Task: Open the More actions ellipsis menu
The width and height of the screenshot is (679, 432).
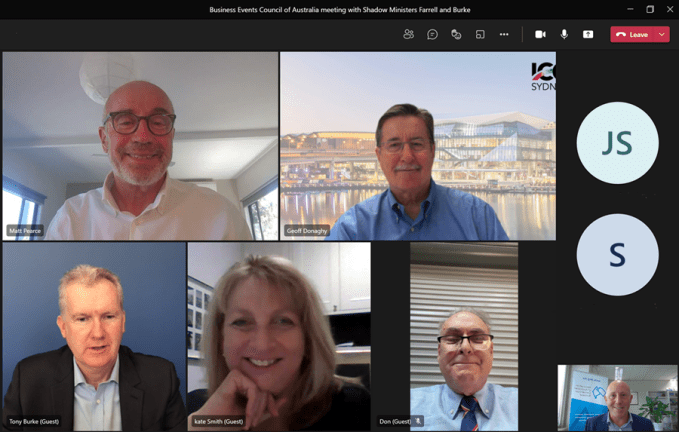Action: [x=504, y=34]
